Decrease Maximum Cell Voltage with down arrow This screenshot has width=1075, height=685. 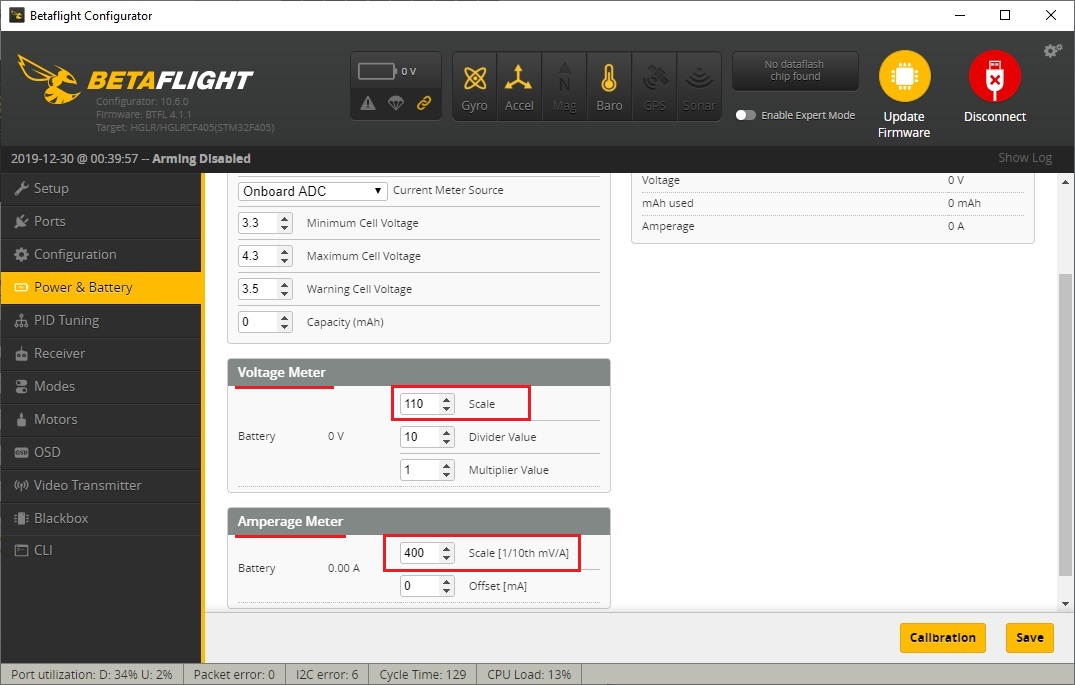285,261
